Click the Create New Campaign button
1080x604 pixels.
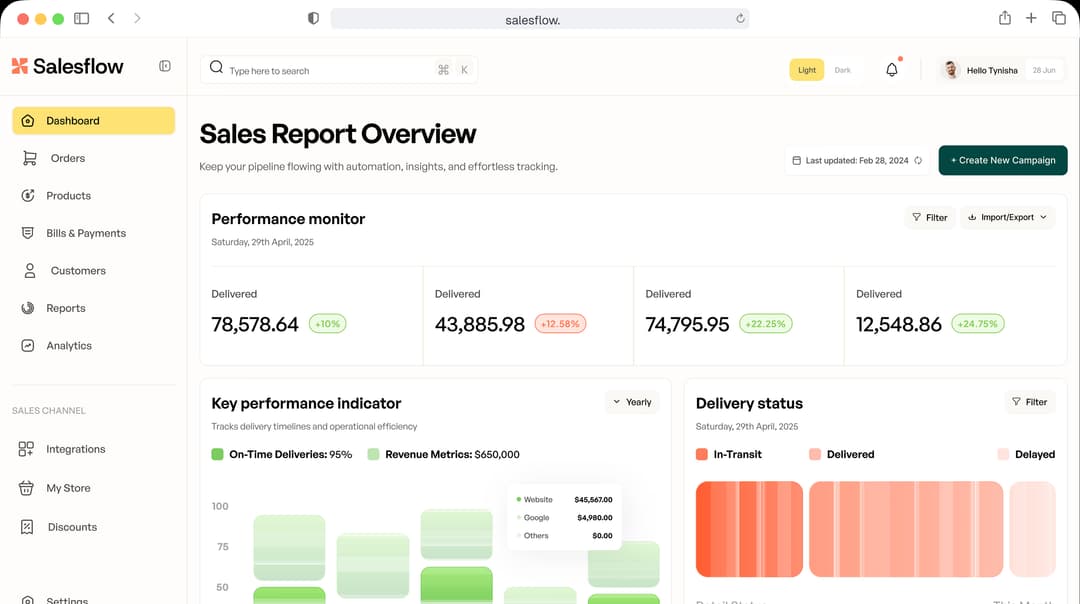(x=1003, y=160)
